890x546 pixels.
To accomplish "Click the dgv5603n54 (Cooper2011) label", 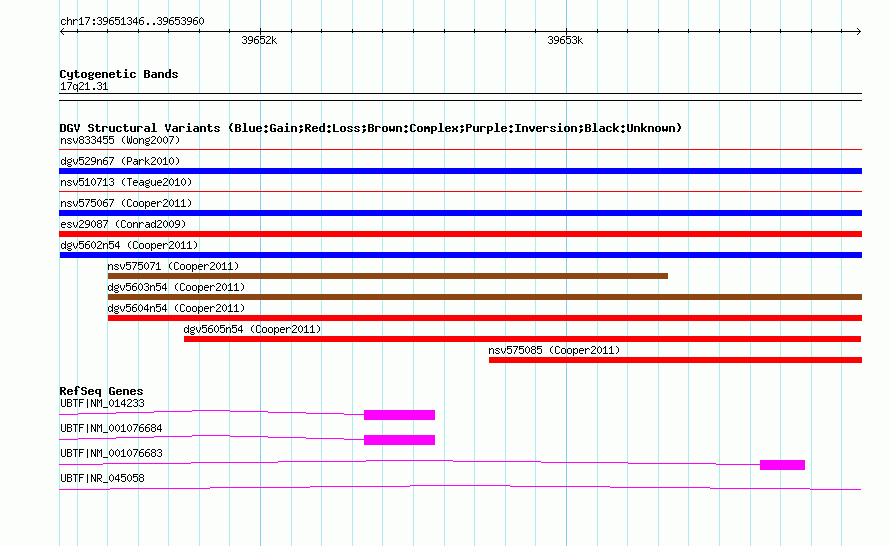I will [176, 287].
